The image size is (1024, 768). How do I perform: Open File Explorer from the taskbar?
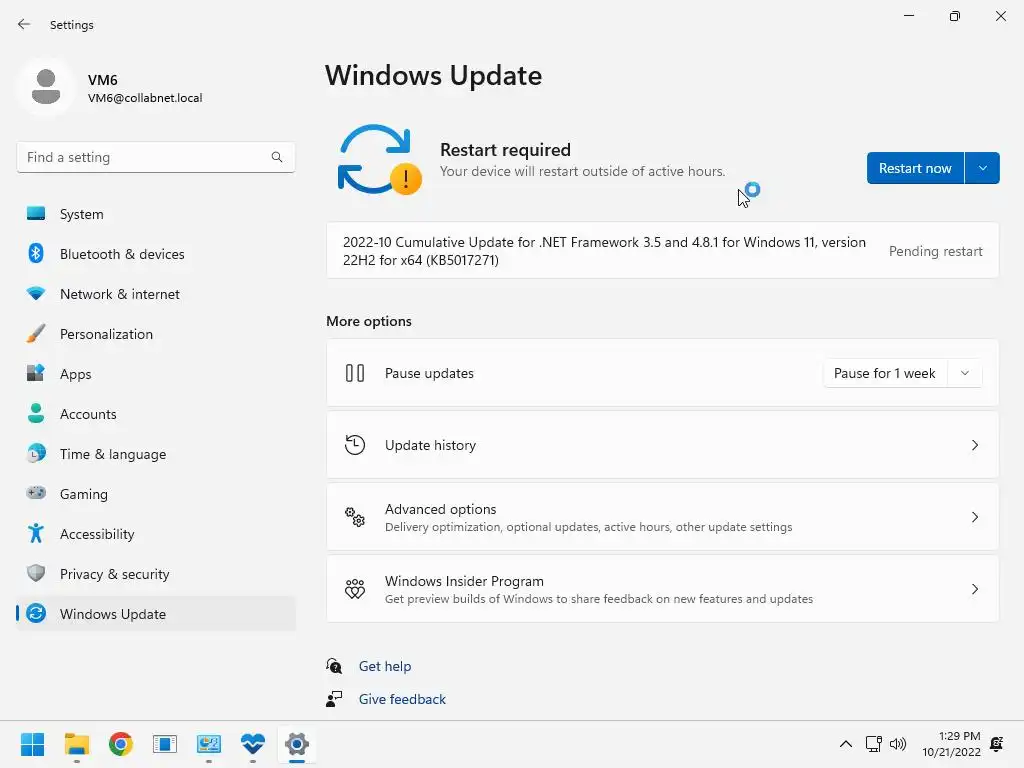point(76,744)
